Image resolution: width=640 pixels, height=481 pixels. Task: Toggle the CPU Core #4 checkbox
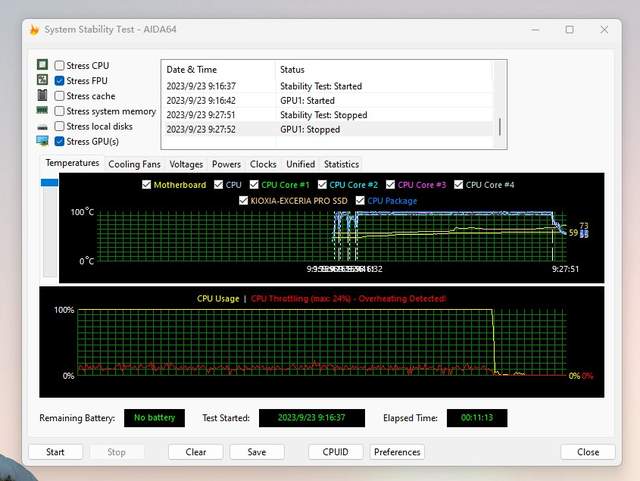tap(458, 185)
